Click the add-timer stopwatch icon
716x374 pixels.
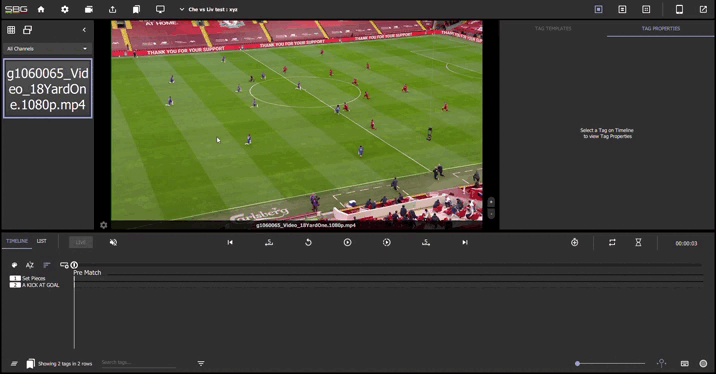[574, 242]
